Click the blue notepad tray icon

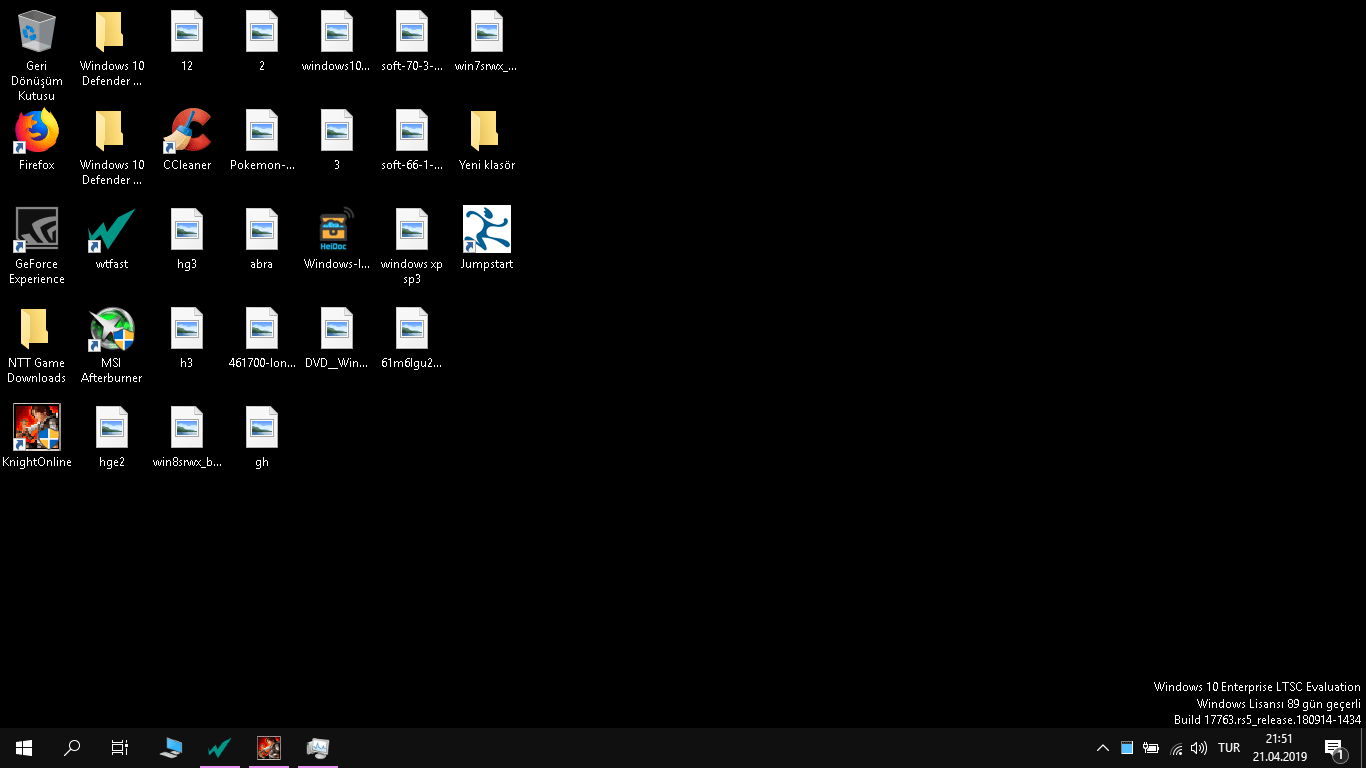click(1127, 748)
